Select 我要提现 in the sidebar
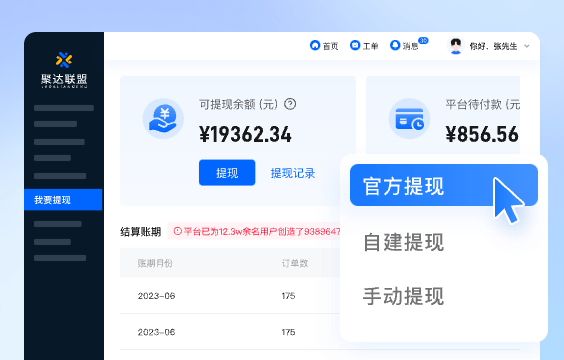The height and width of the screenshot is (360, 564). tap(63, 200)
